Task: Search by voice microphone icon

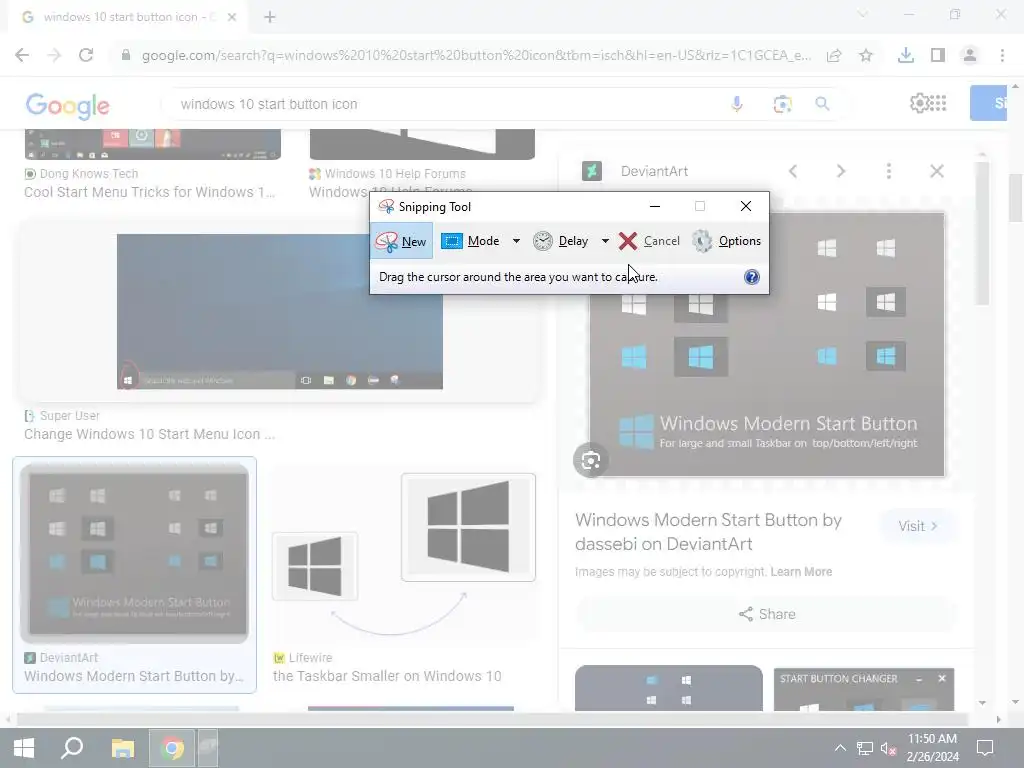Action: tap(737, 104)
